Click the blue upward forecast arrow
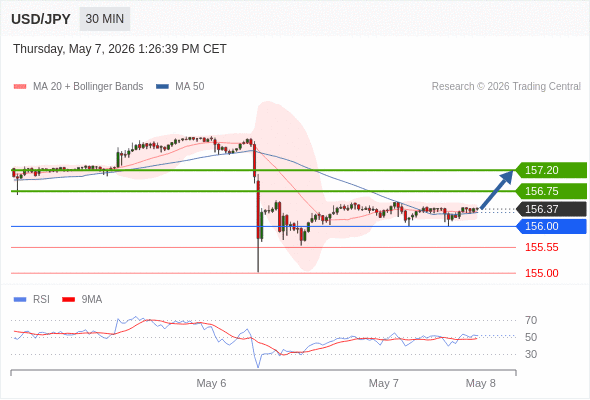 (497, 189)
